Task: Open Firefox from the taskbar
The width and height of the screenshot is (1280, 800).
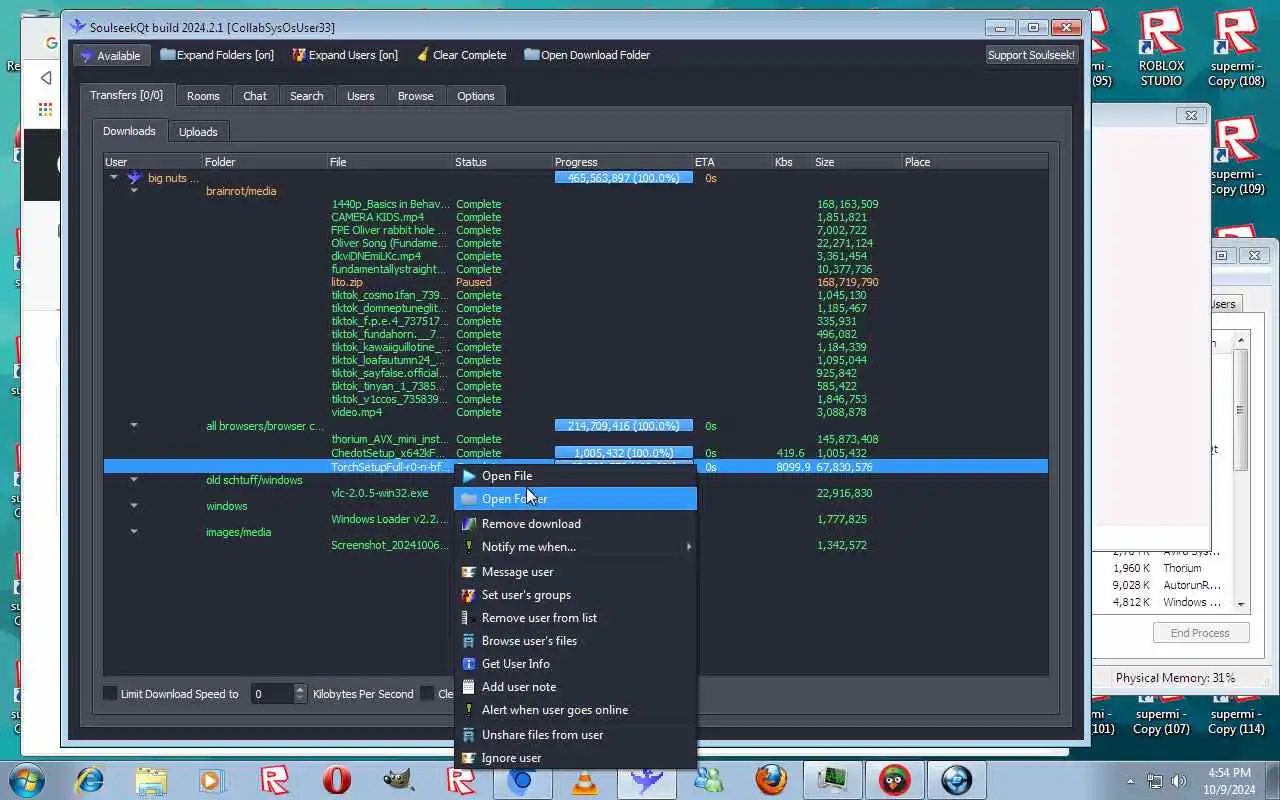Action: pos(771,780)
